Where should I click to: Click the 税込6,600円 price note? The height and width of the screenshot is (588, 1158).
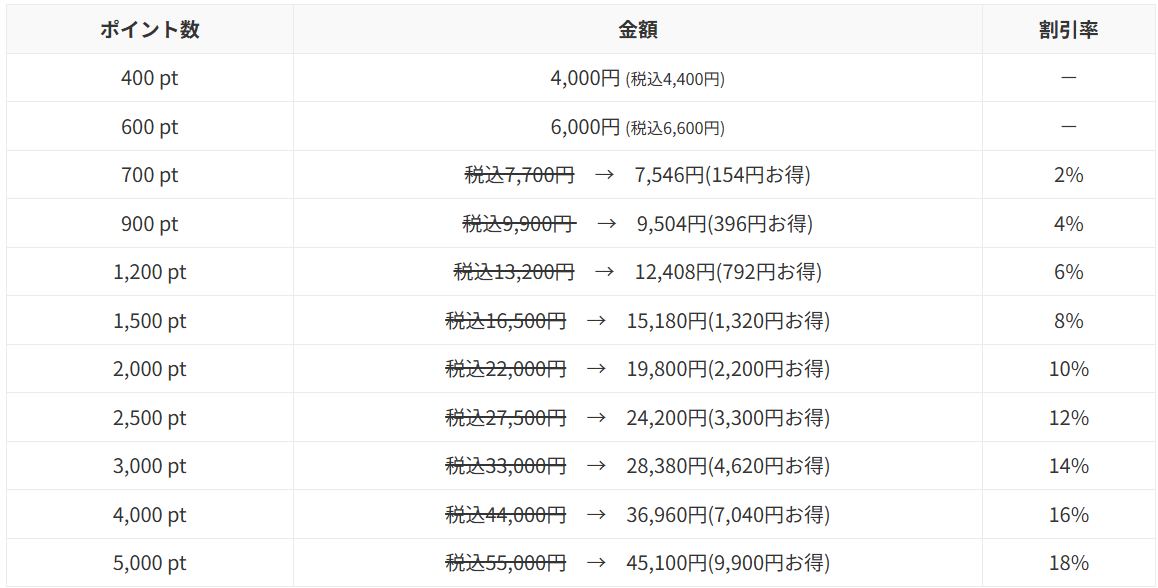[x=675, y=128]
